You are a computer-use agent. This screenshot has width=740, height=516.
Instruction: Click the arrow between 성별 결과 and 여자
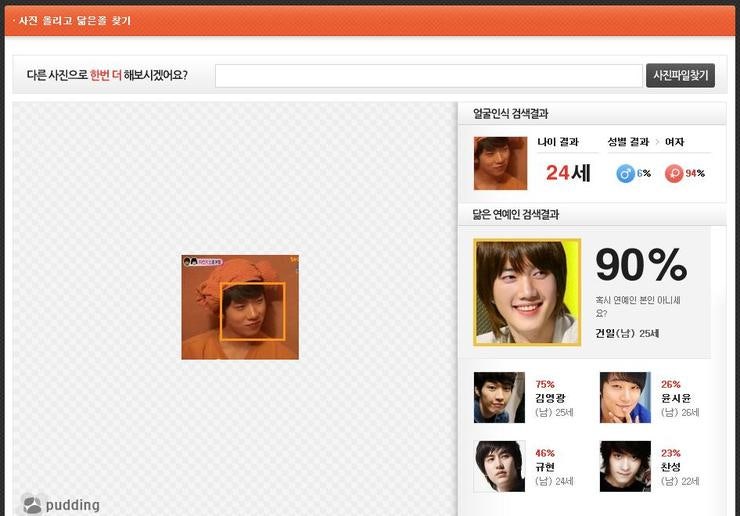coord(658,142)
